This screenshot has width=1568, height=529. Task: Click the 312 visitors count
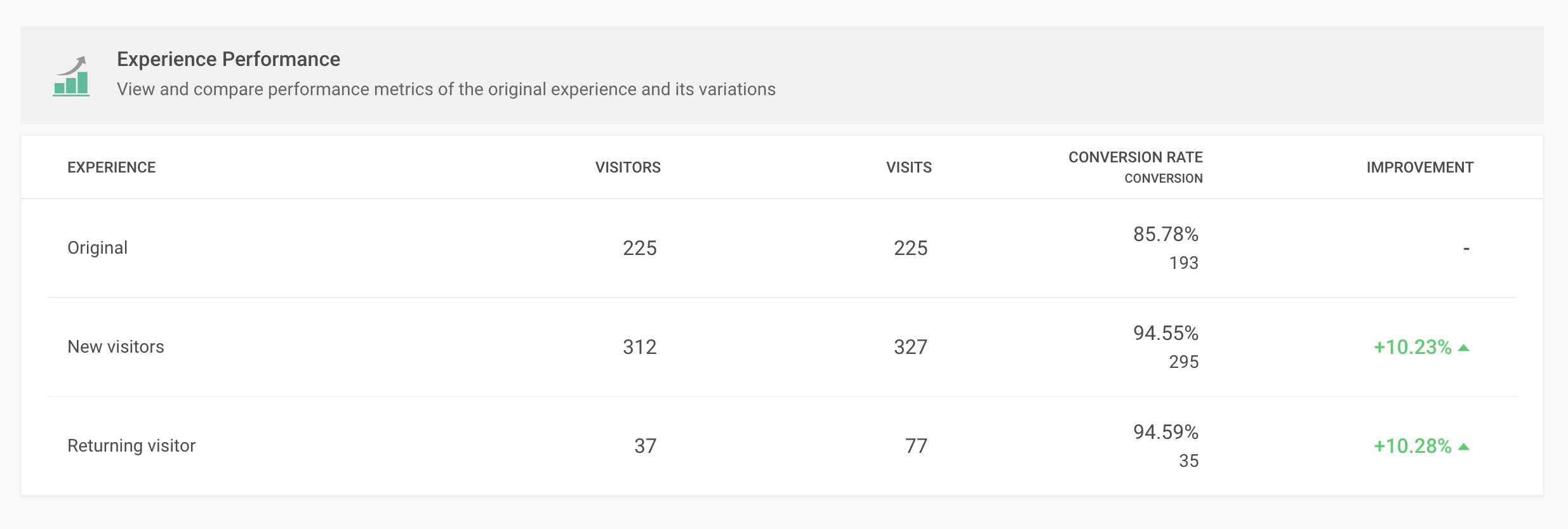pyautogui.click(x=639, y=347)
